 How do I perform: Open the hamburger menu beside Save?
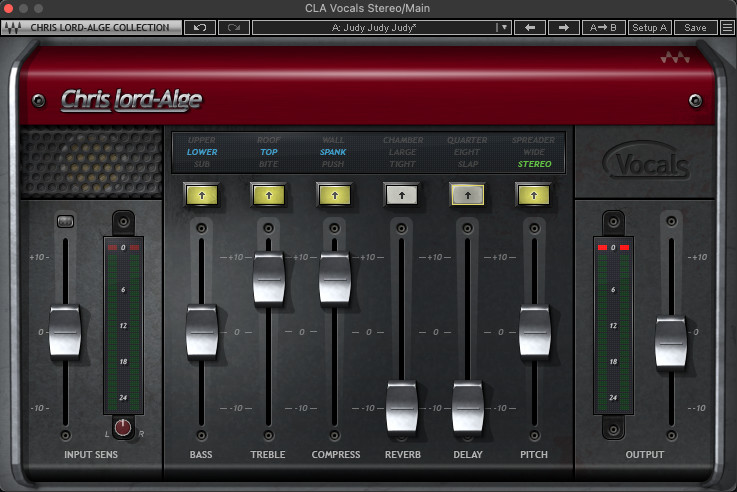click(727, 28)
